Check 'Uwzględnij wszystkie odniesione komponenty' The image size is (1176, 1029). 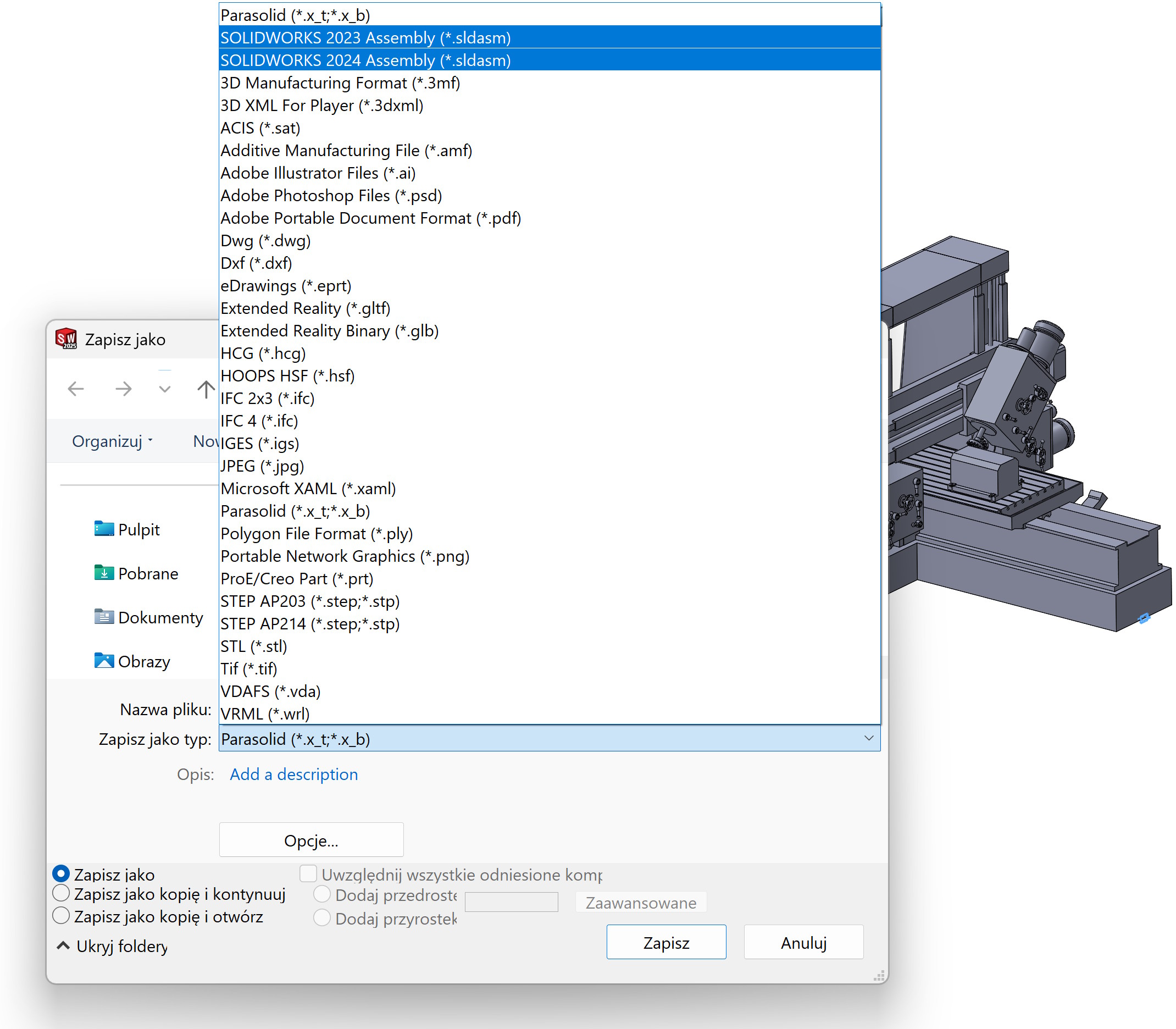[308, 873]
